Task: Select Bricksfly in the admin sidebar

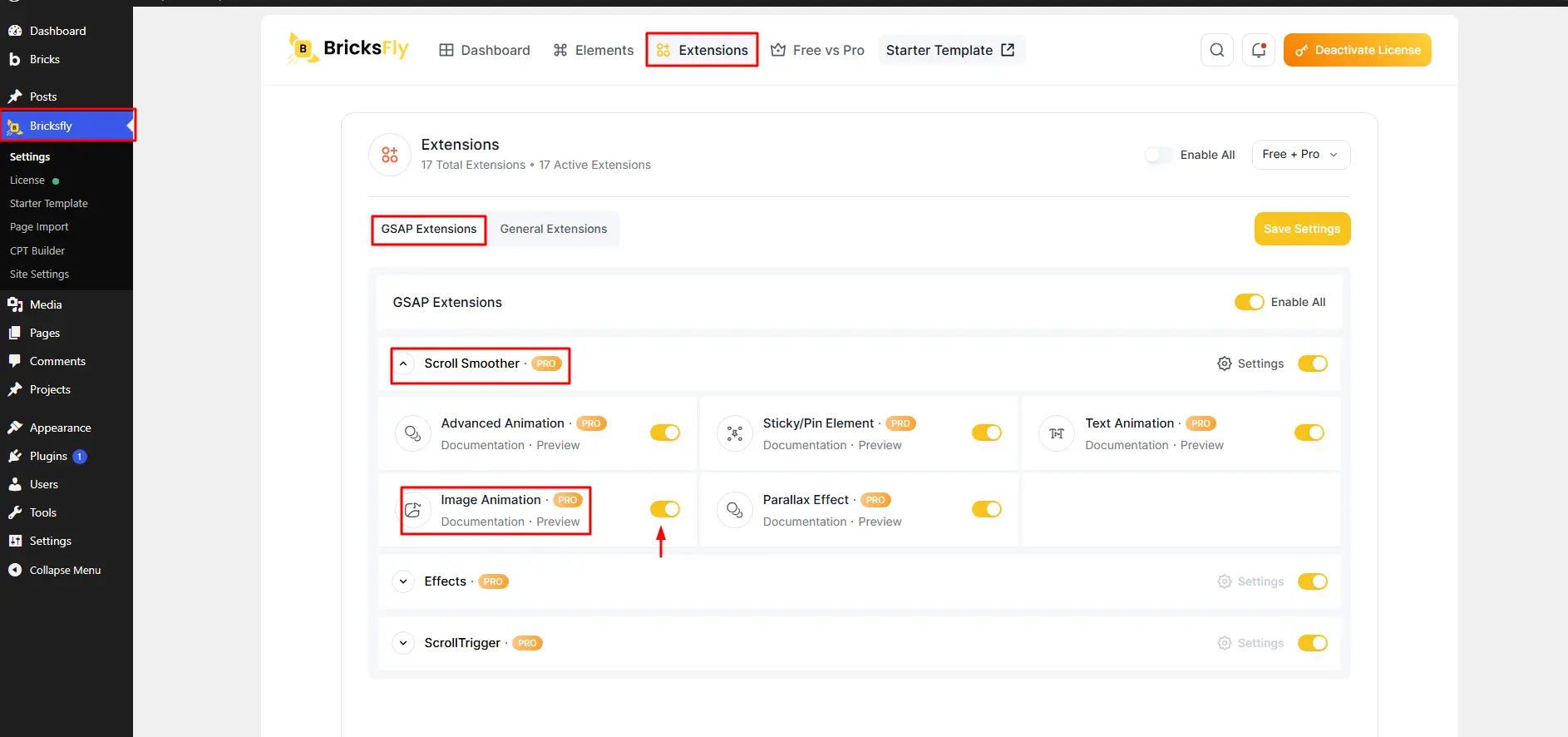Action: (67, 126)
